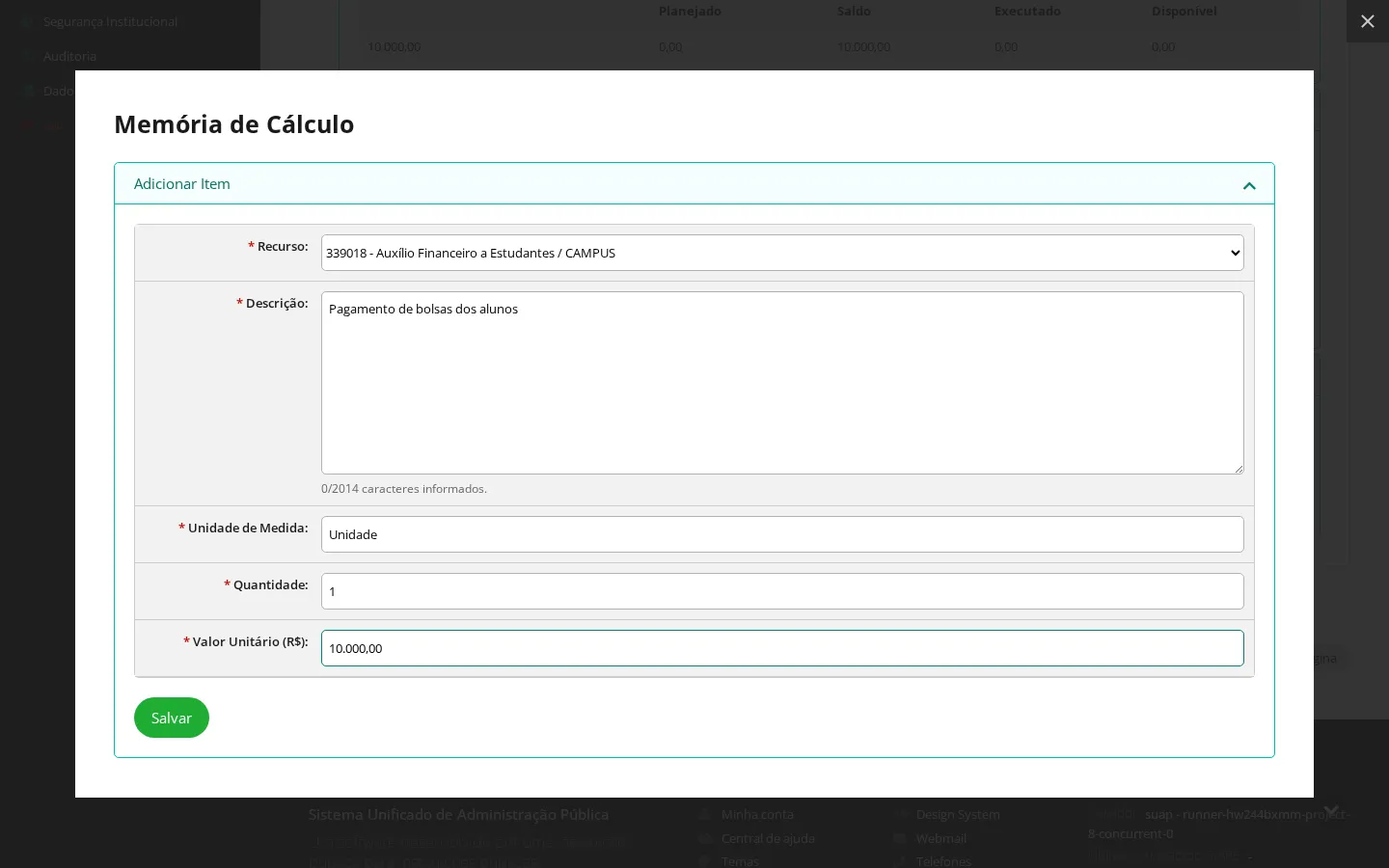Click the Sistema Unificado de Administração Pública text
Viewport: 1389px width, 868px height.
coord(458,815)
